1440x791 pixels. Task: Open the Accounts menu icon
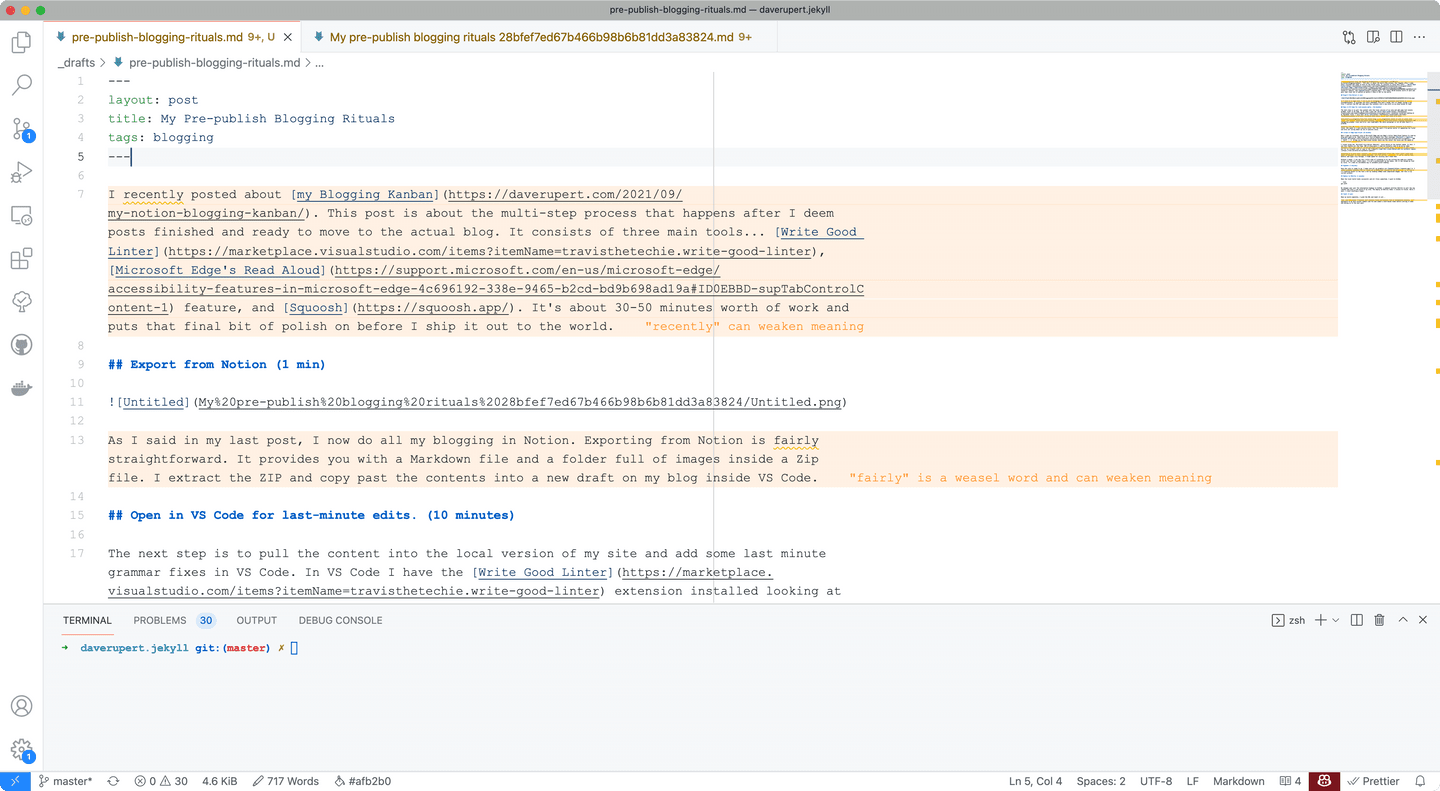pyautogui.click(x=22, y=705)
